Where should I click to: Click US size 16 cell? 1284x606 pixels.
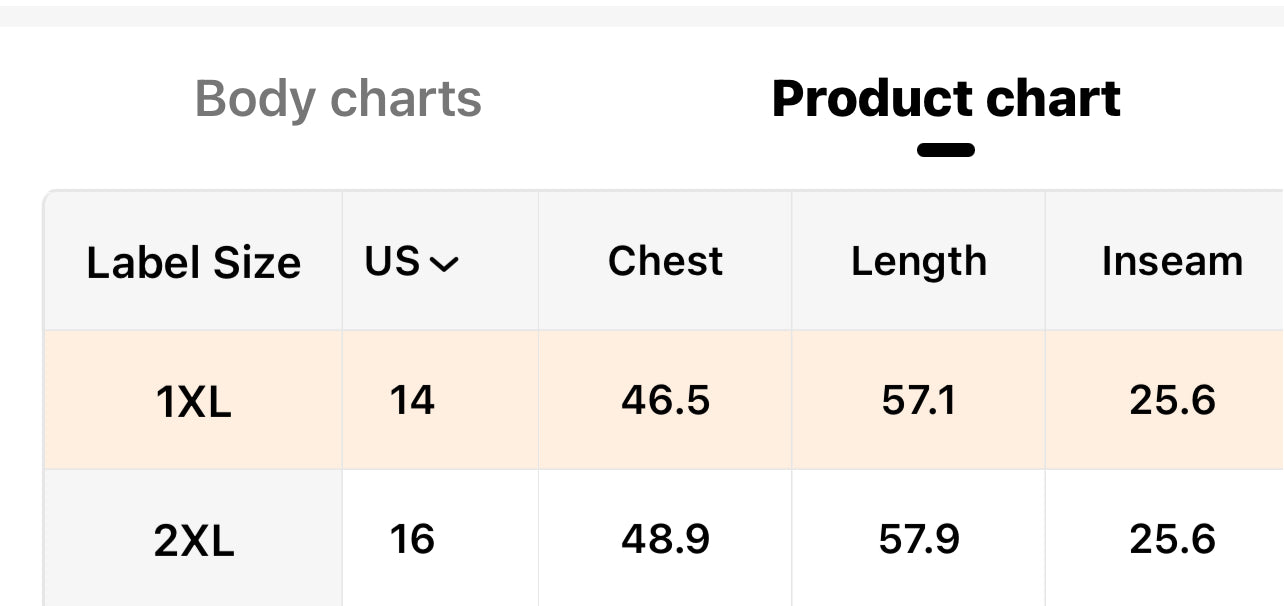click(x=412, y=540)
